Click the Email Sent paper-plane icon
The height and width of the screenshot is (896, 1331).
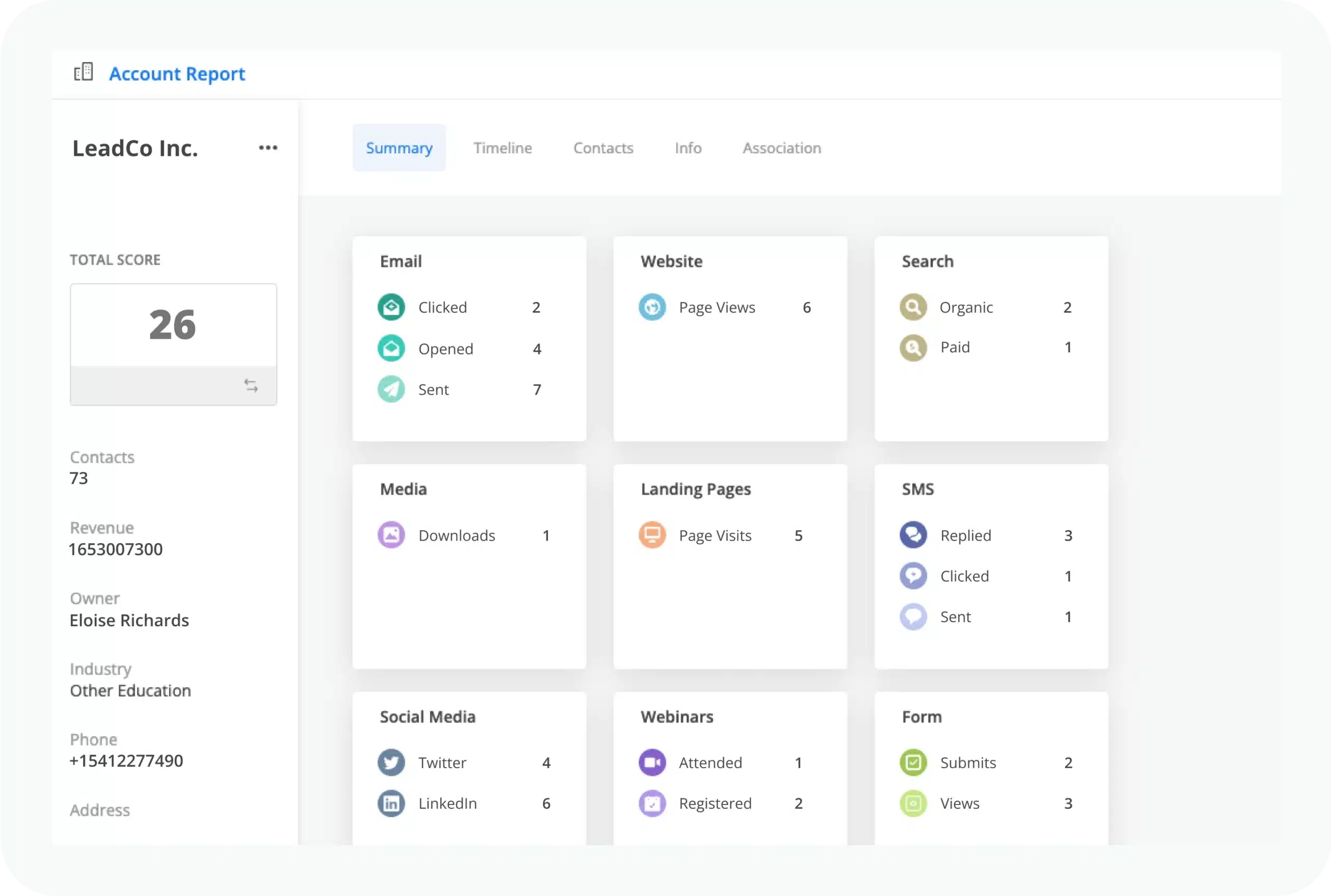[x=391, y=390]
